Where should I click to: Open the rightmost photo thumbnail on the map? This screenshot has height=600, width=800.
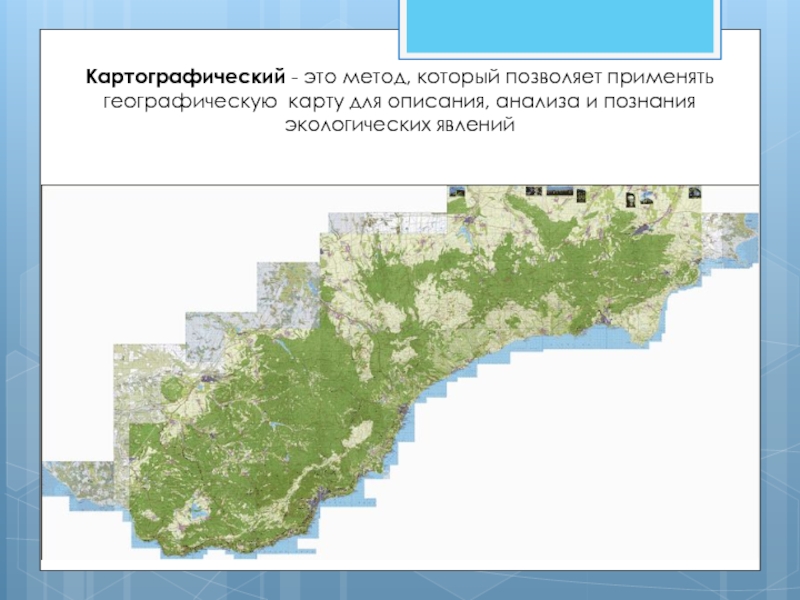click(695, 192)
